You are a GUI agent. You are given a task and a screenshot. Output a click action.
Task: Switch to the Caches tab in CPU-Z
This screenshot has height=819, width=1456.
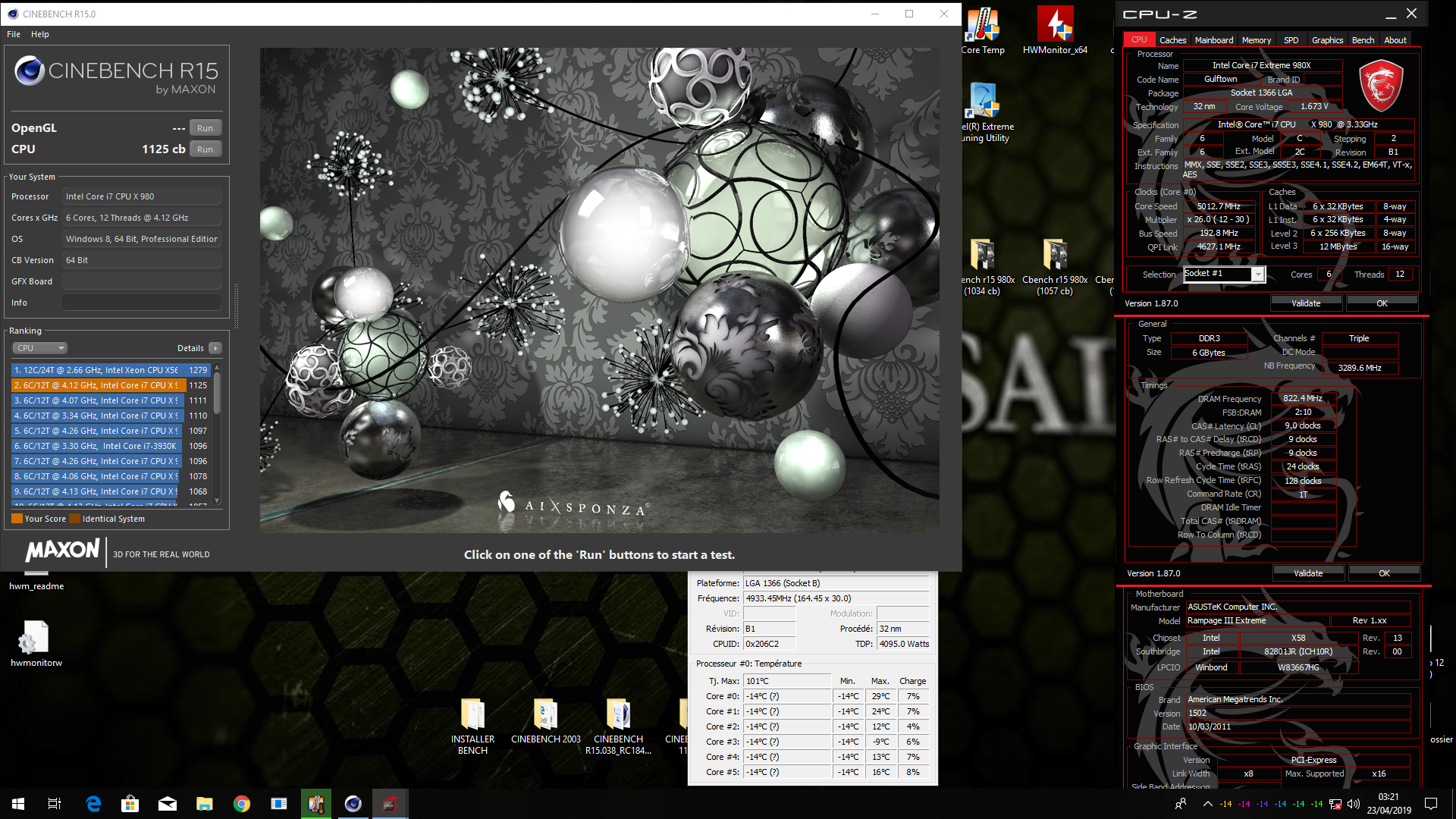point(1172,40)
